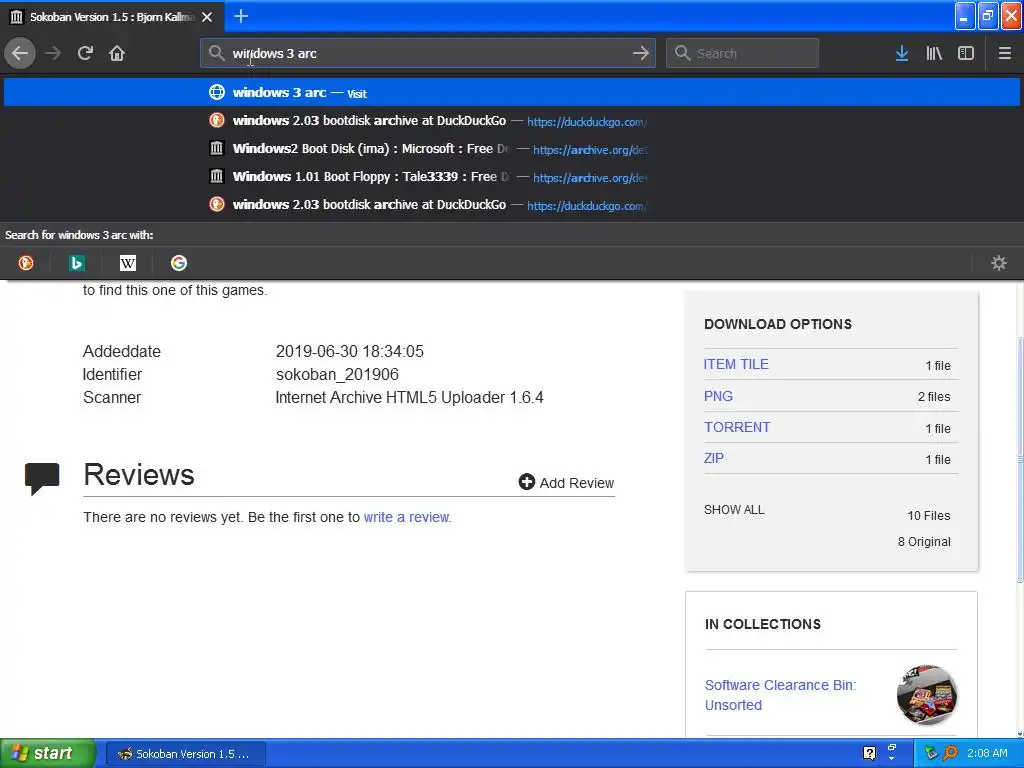Image resolution: width=1024 pixels, height=768 pixels.
Task: Reload the current page
Action: [x=85, y=53]
